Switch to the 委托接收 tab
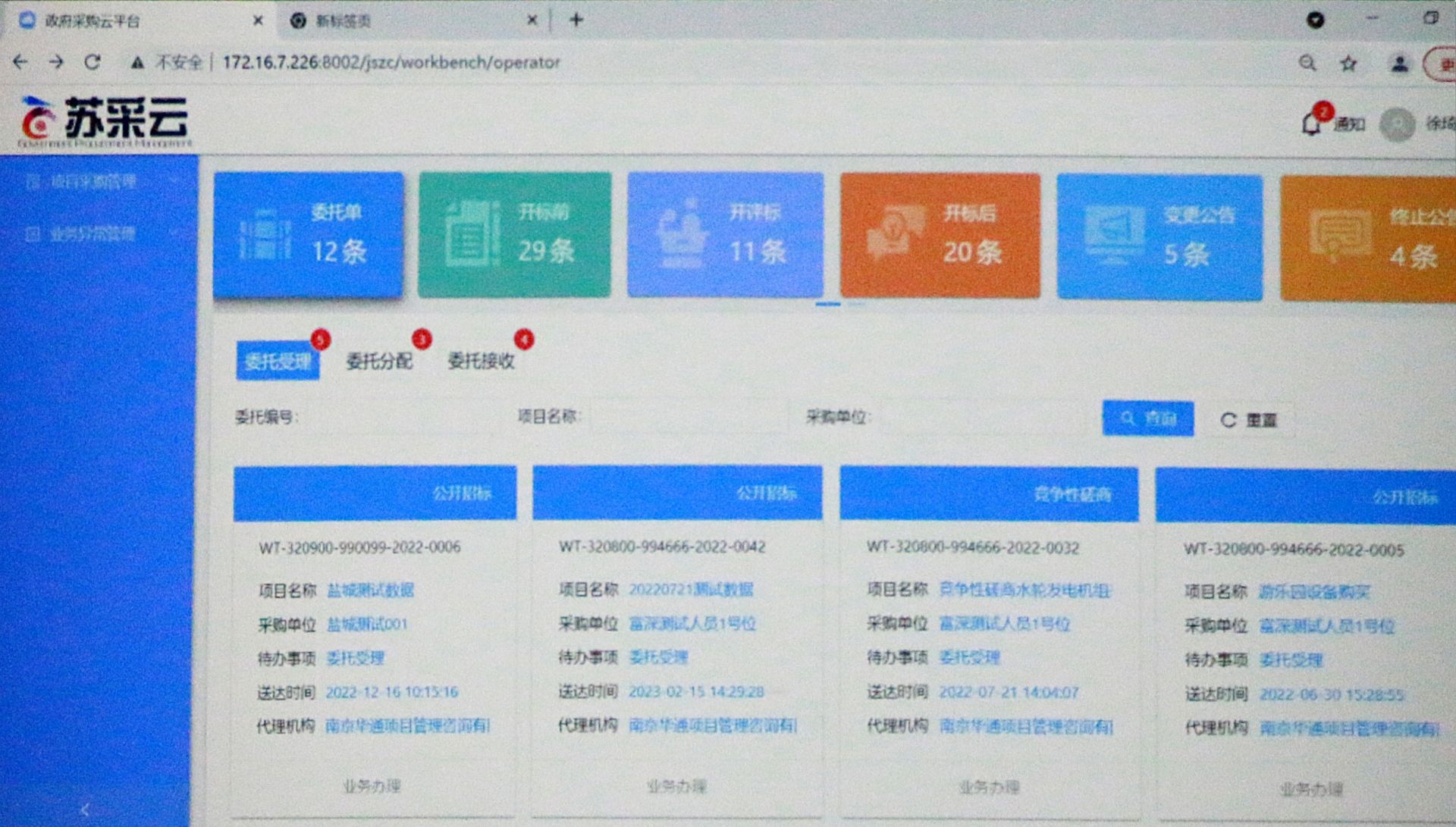The image size is (1456, 827). (481, 361)
